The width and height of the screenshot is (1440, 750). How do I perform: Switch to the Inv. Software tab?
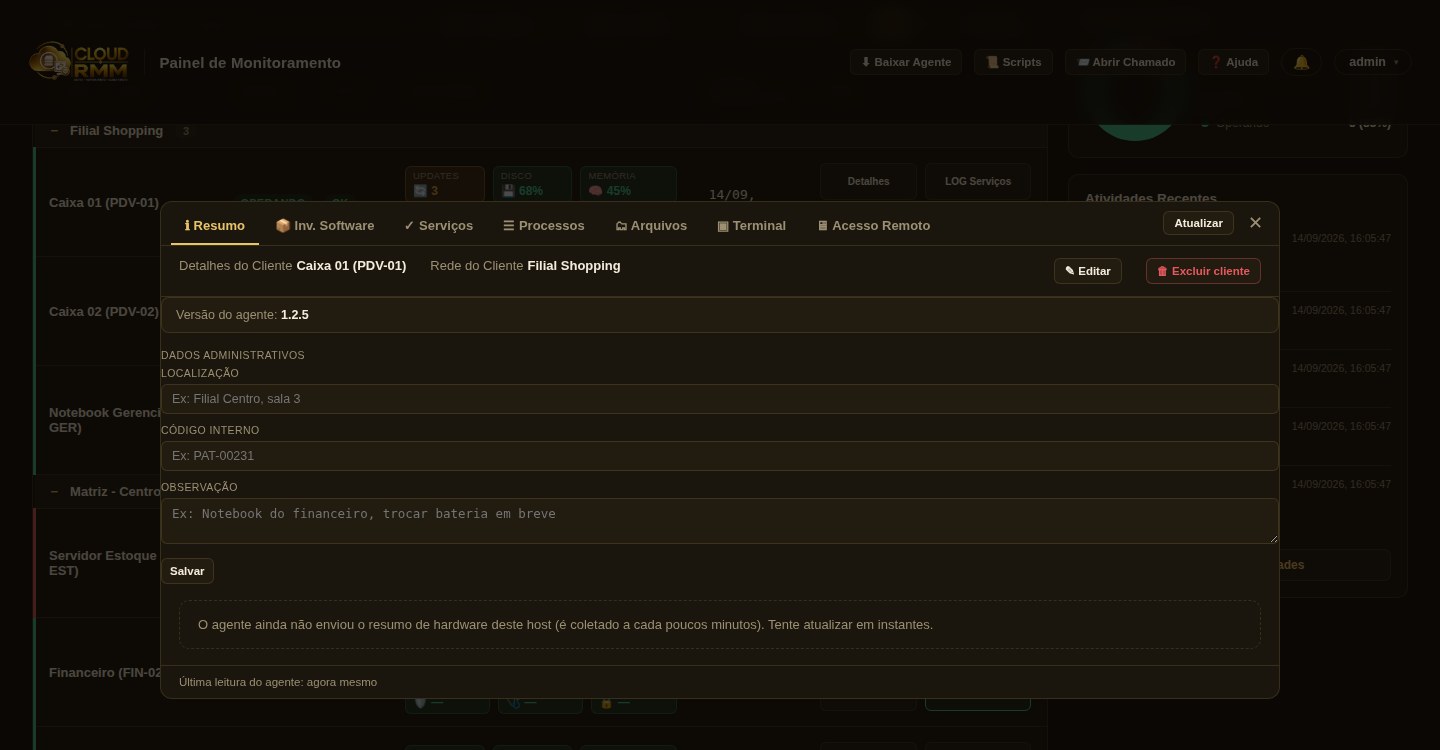tap(325, 226)
